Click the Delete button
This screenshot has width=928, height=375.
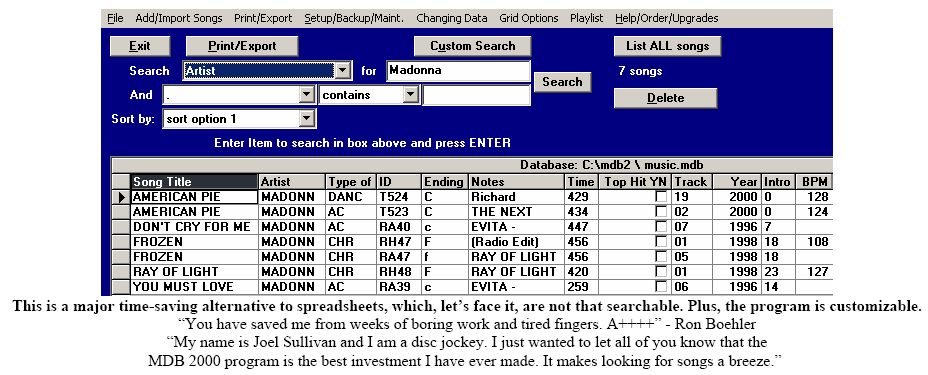tap(665, 98)
